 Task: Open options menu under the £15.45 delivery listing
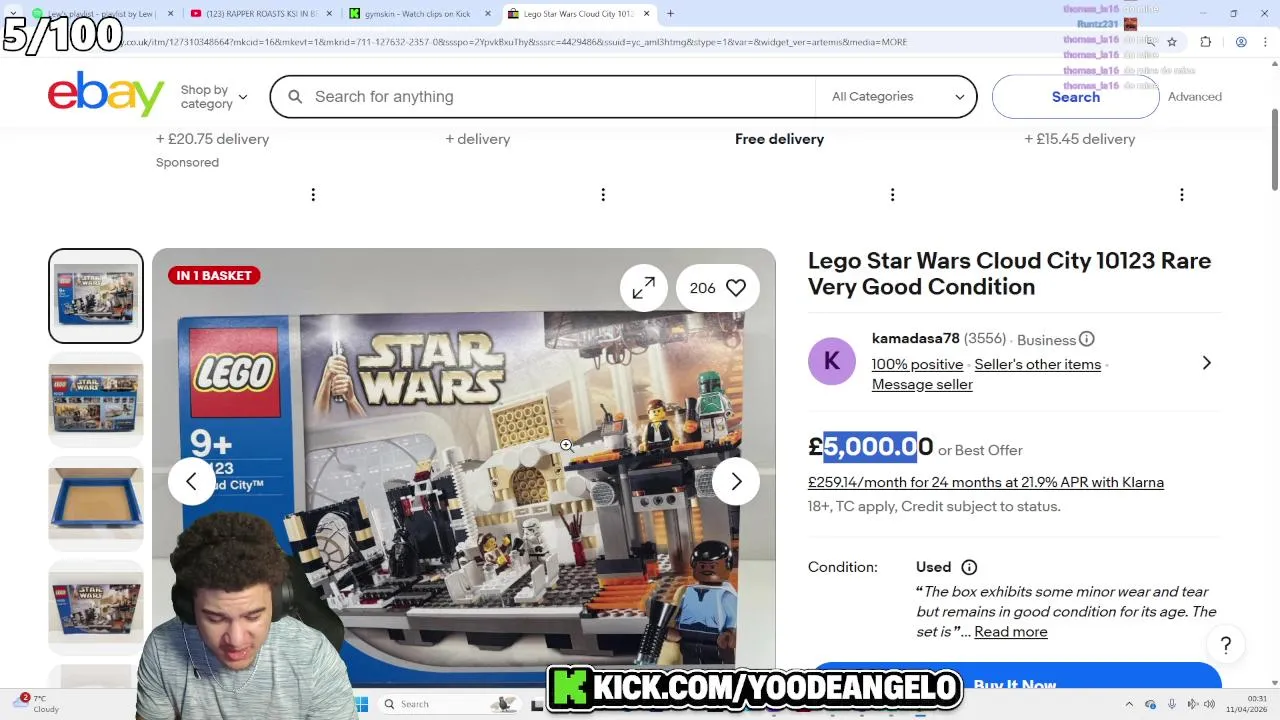(x=1181, y=195)
